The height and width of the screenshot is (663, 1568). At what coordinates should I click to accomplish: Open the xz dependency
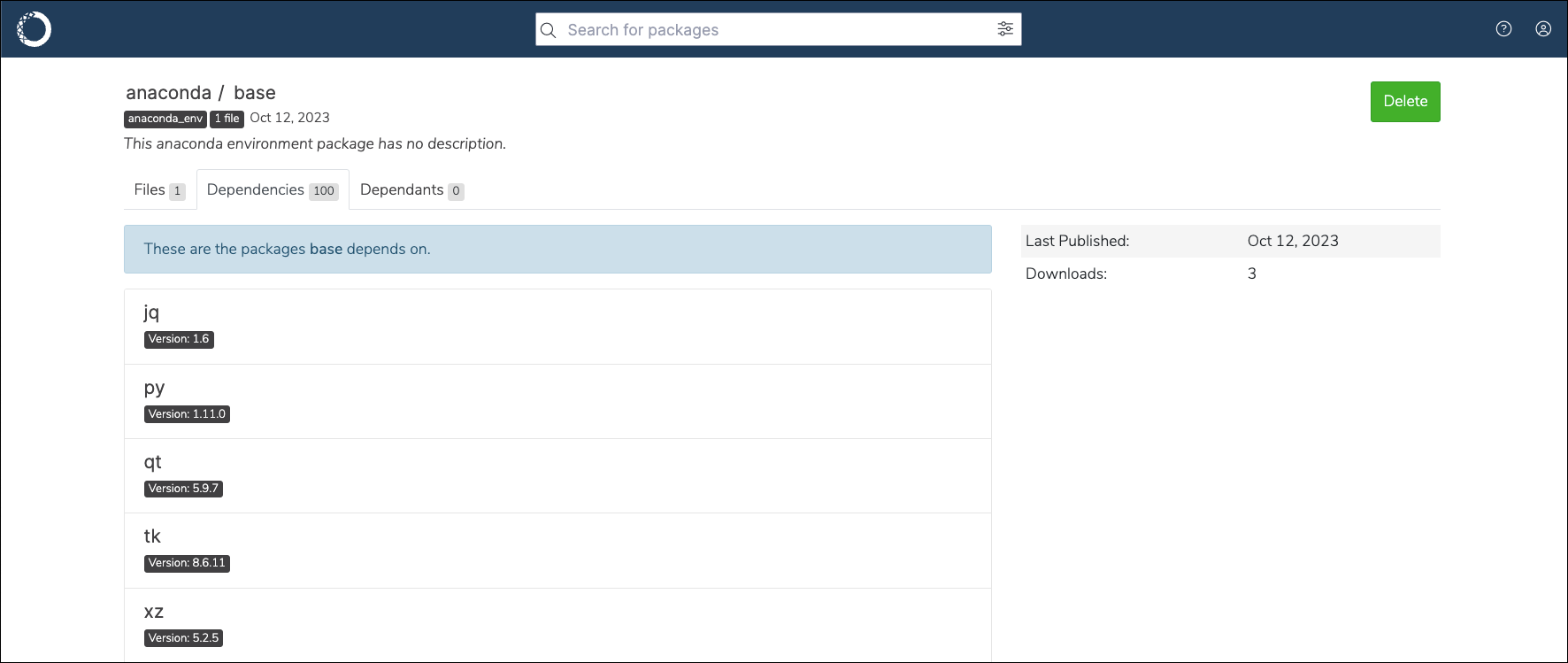(153, 612)
